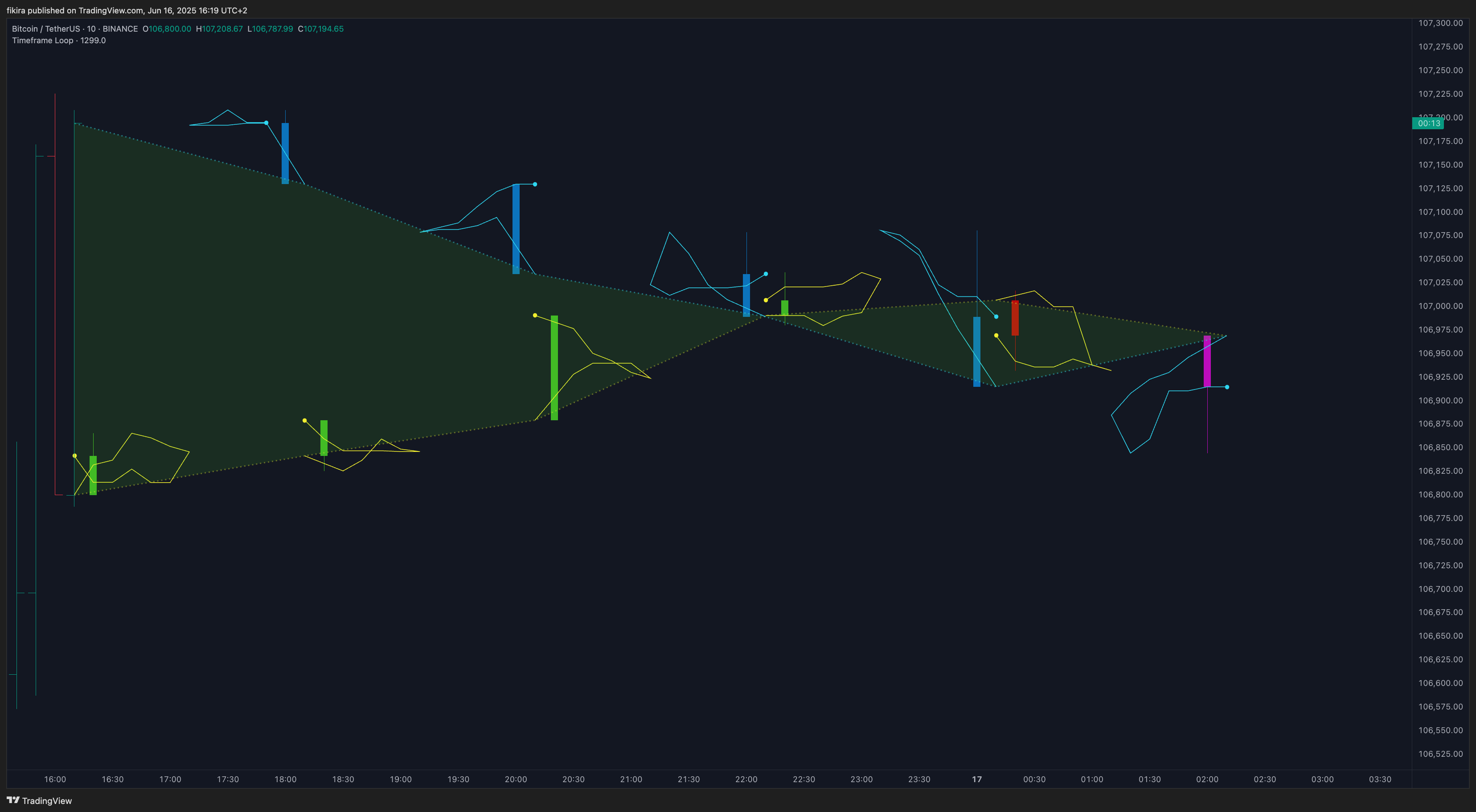
Task: Click the price label 106,550.00
Action: click(1440, 730)
